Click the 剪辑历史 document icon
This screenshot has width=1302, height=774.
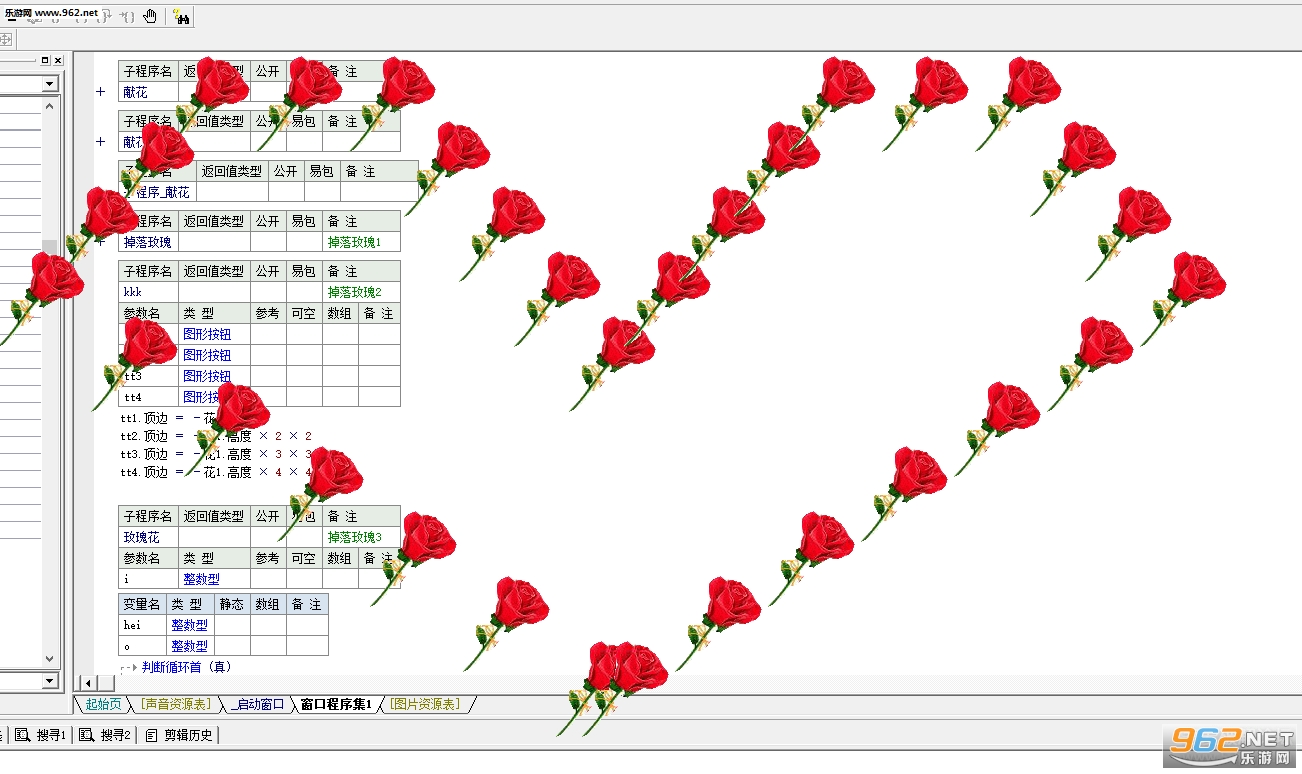coord(151,735)
